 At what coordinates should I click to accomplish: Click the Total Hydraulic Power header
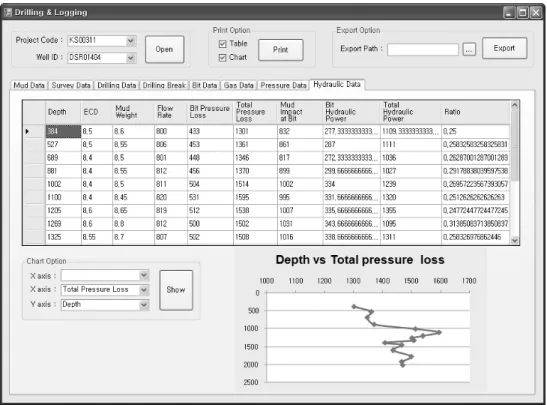click(x=411, y=112)
